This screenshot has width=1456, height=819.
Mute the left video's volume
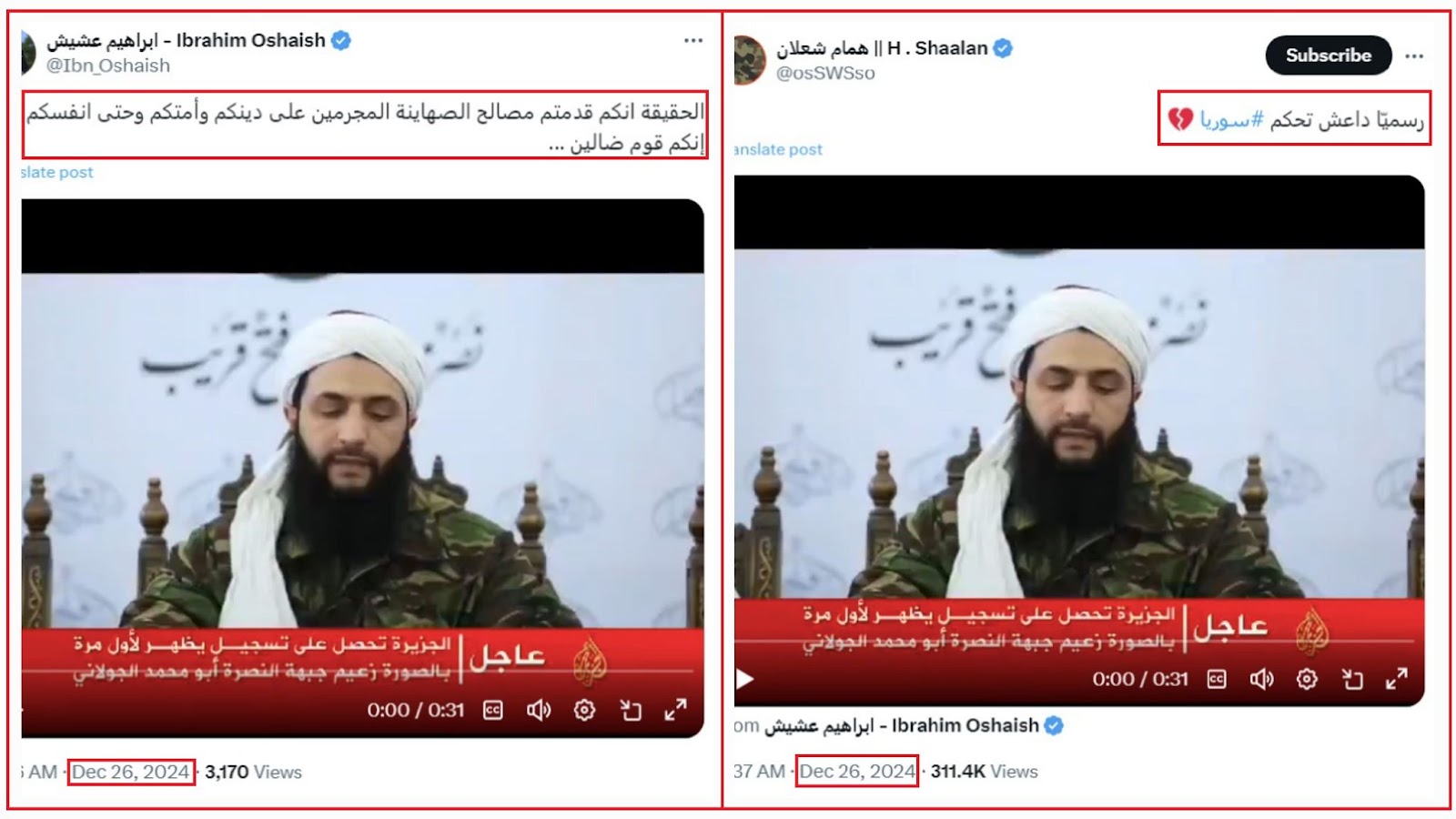pos(539,710)
